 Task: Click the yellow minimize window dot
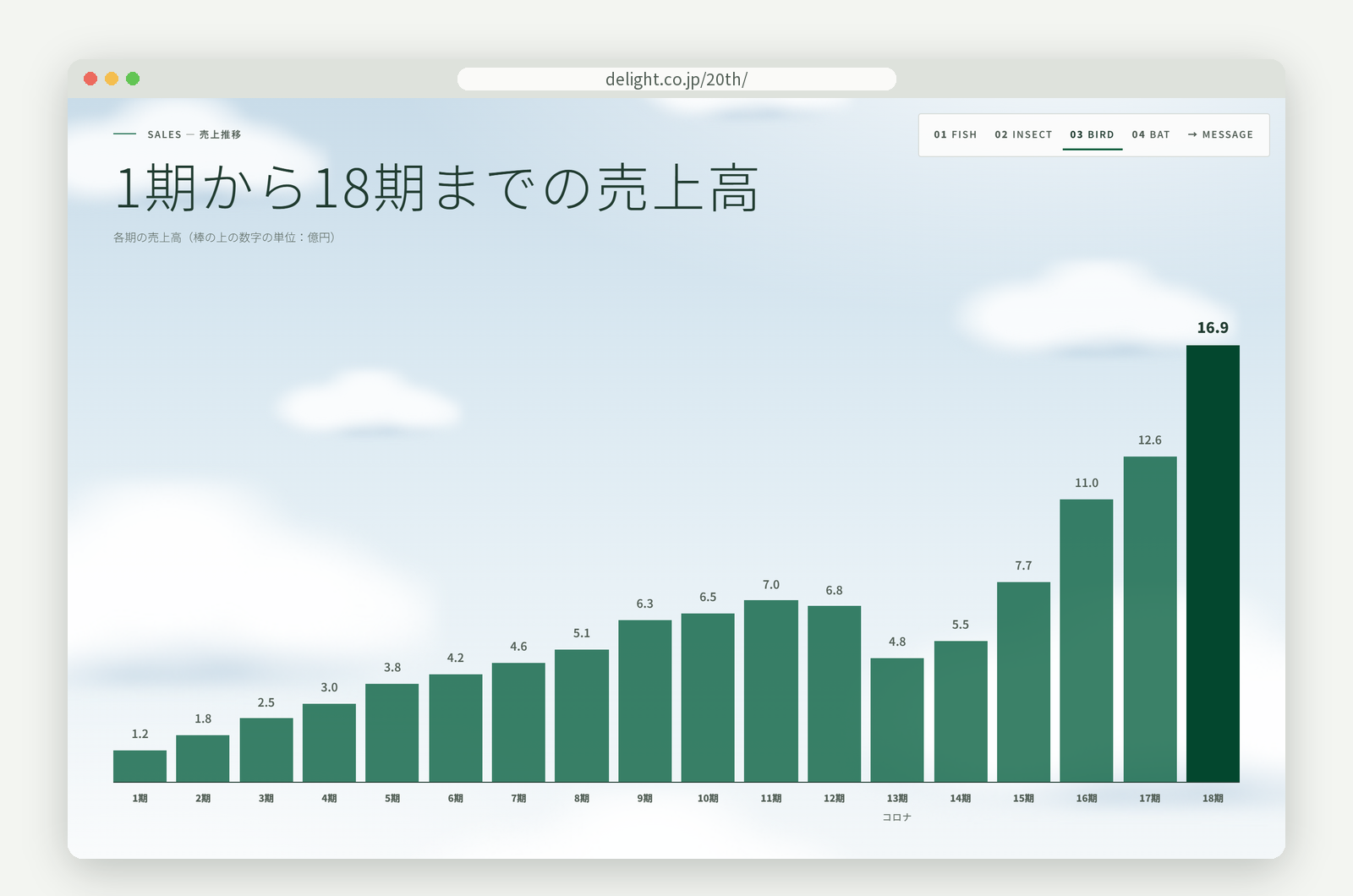click(112, 79)
